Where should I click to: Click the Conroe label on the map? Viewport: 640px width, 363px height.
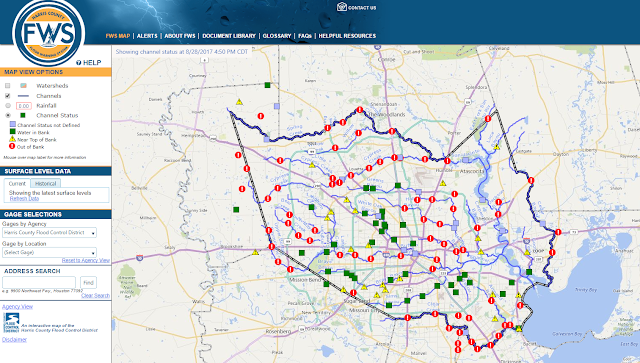click(x=387, y=59)
